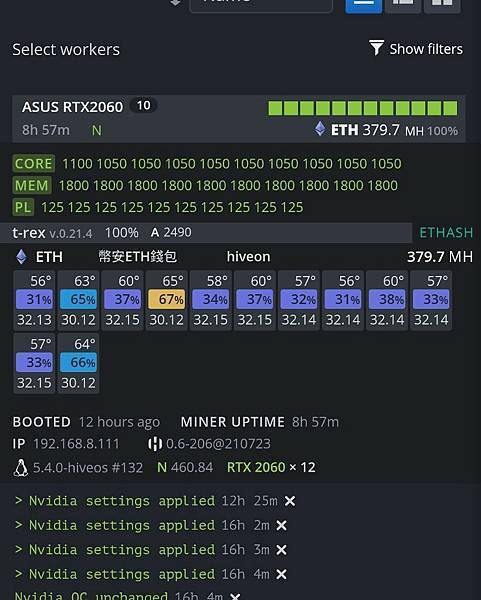The height and width of the screenshot is (600, 481).
Task: Open the sort-by Name dropdown
Action: [x=261, y=5]
